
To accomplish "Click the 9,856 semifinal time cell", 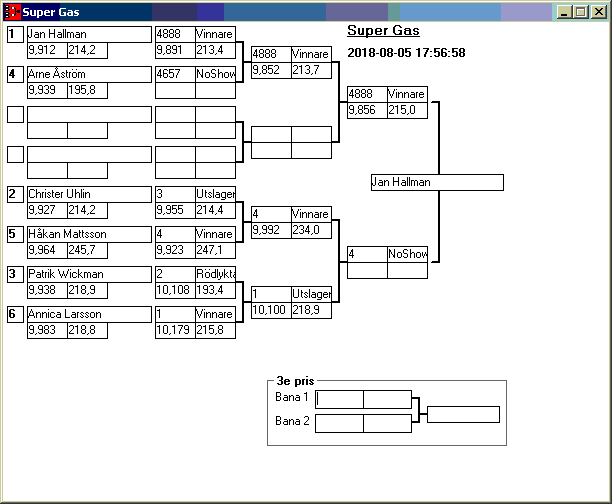I will [x=366, y=110].
